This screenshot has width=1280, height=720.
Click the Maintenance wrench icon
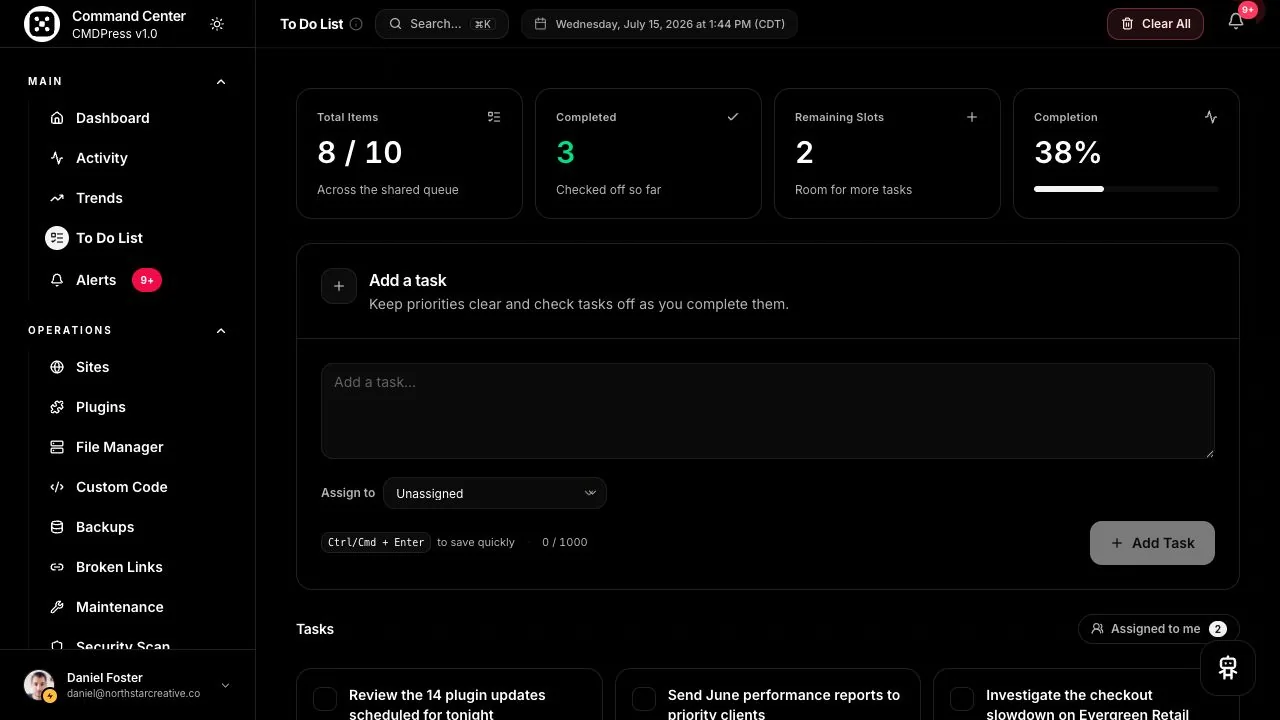(x=57, y=607)
